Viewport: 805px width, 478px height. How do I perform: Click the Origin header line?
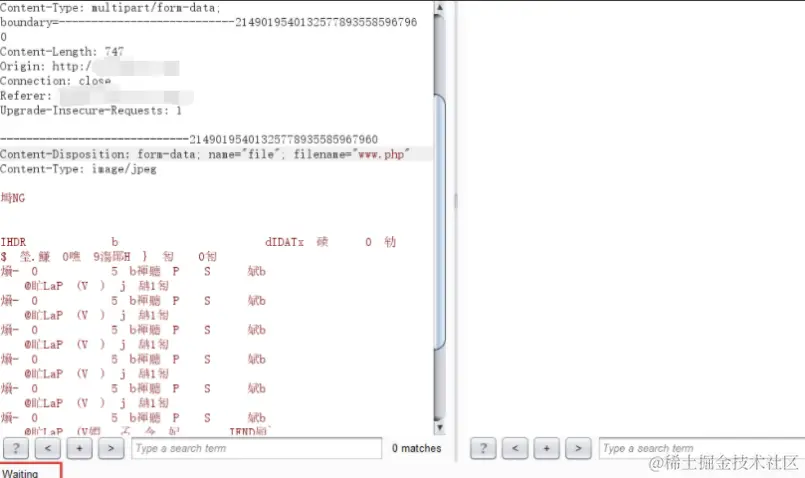[x=90, y=67]
